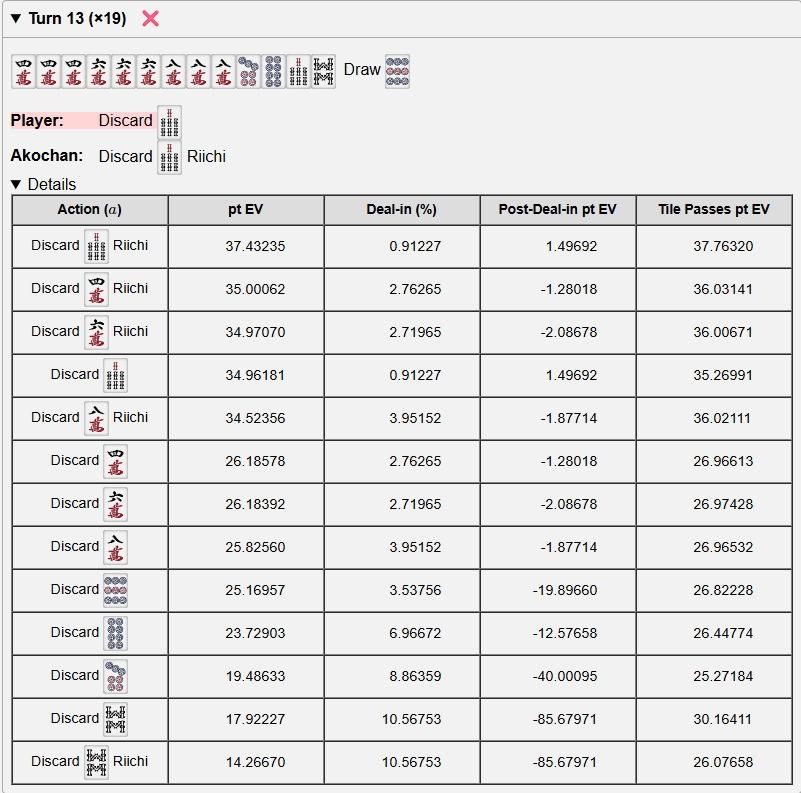The width and height of the screenshot is (801, 793).
Task: Click the tile passes value 26.07658
Action: tap(723, 762)
